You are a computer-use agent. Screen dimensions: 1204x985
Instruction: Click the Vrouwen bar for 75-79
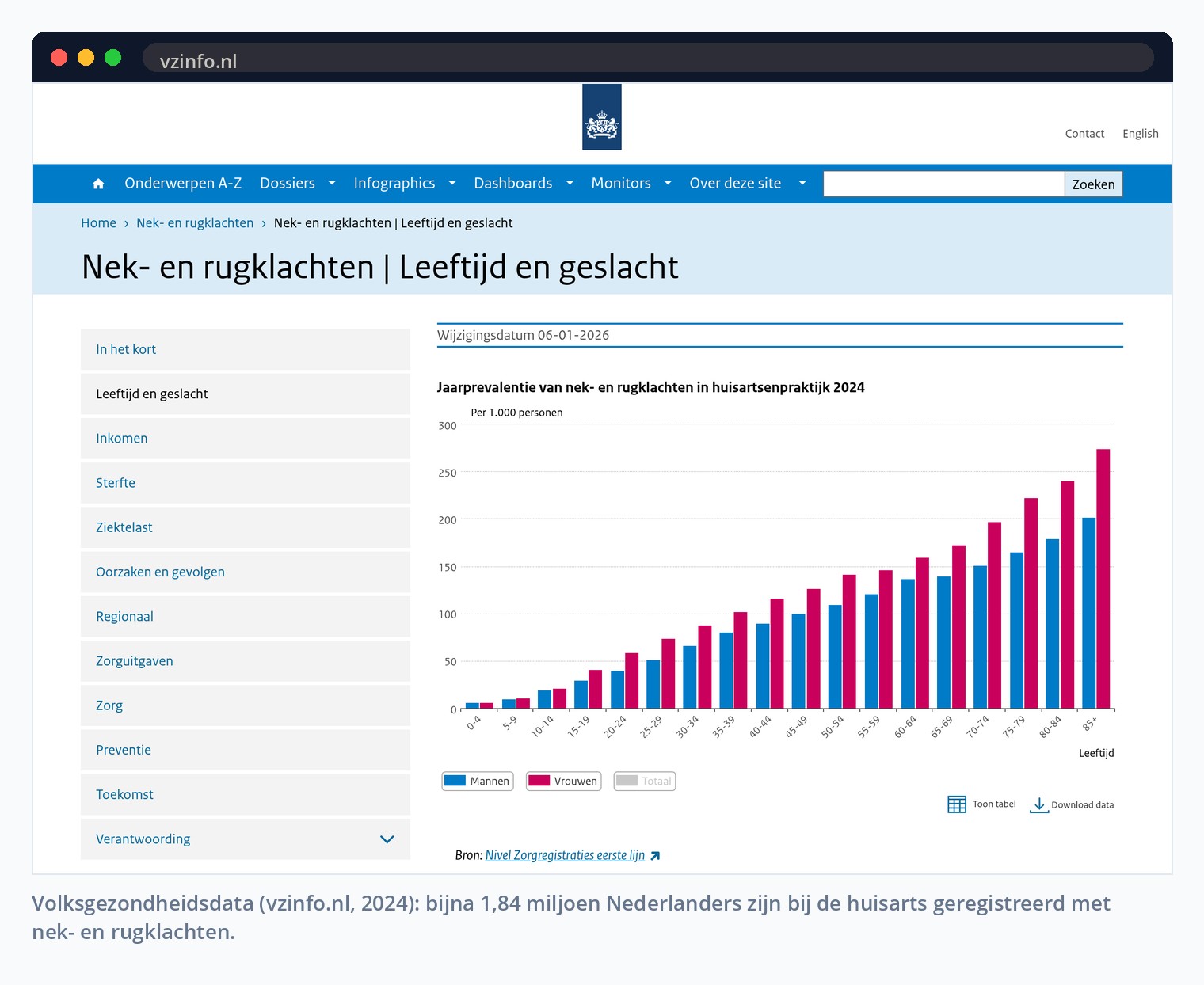click(x=1031, y=603)
